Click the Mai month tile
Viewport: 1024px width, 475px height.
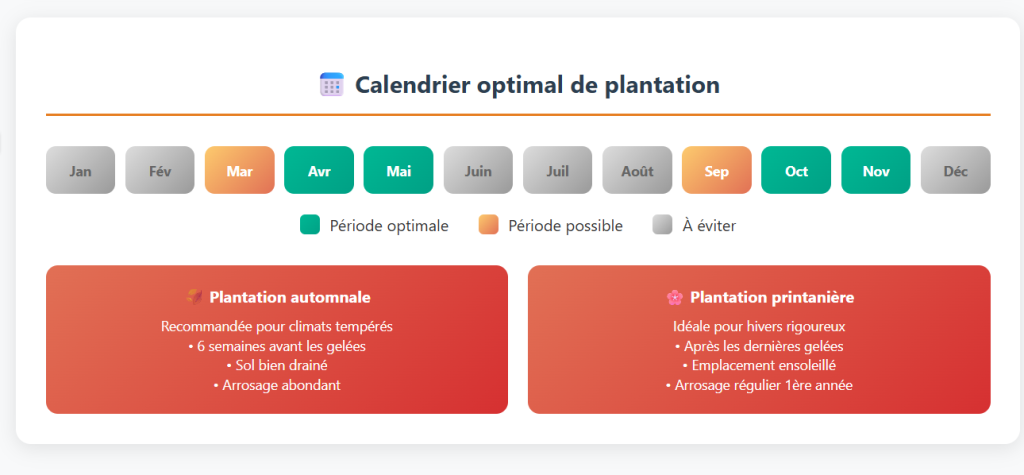(x=398, y=170)
